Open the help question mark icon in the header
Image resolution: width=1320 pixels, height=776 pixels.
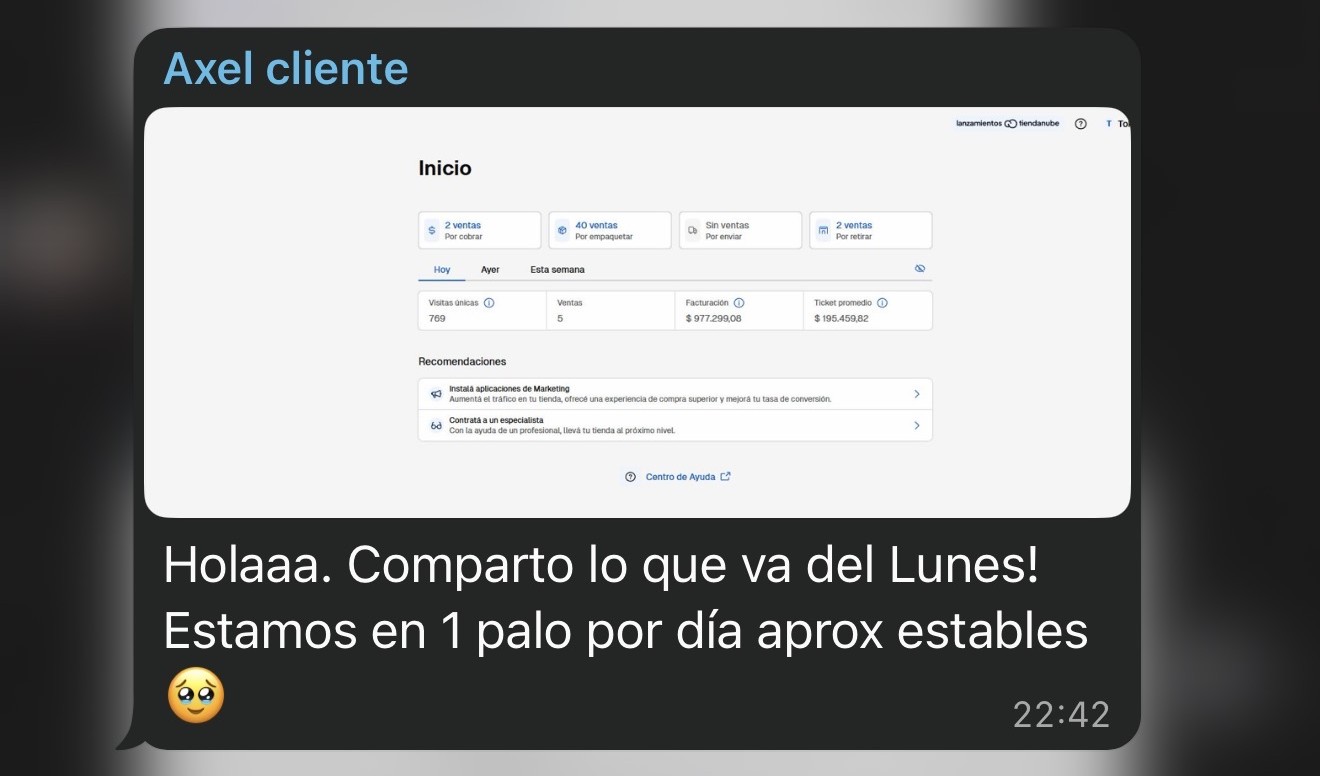coord(1081,123)
